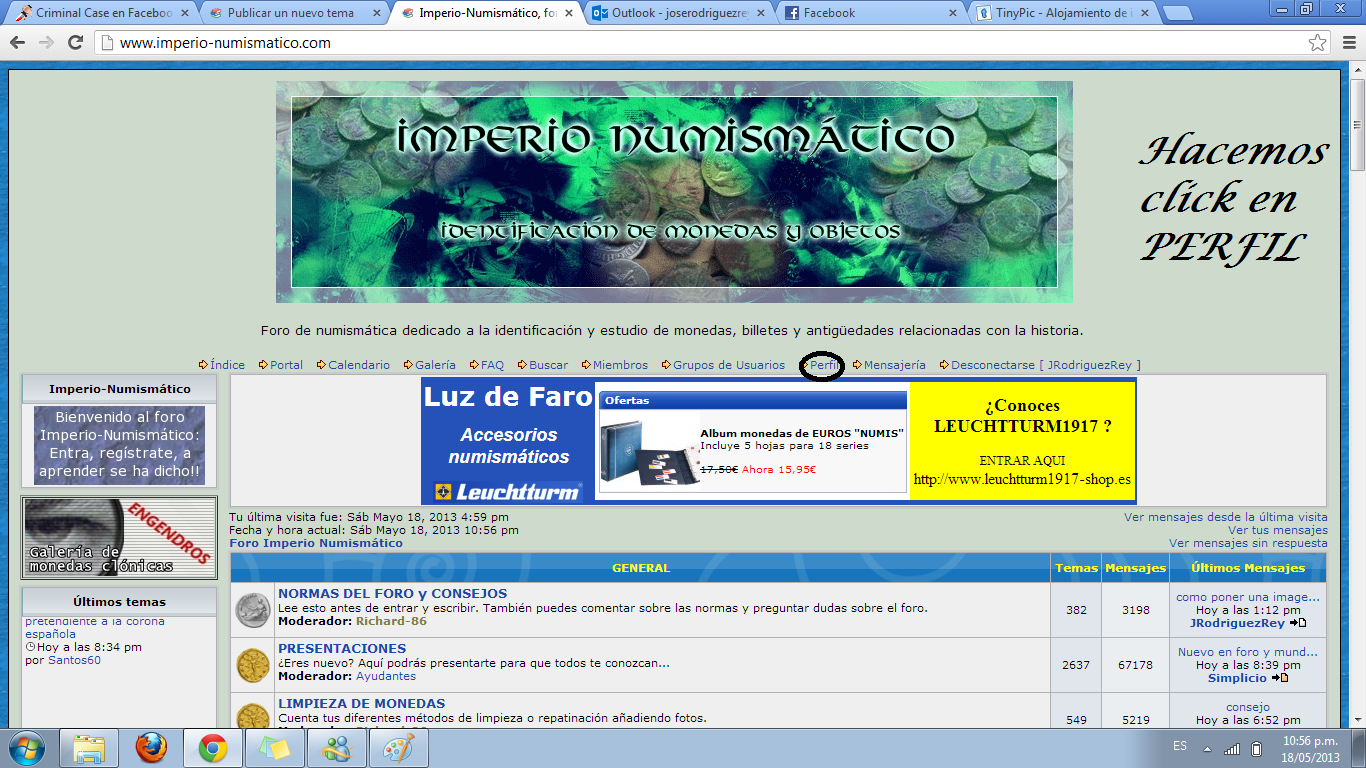Screen dimensions: 1366x768
Task: Open Sticky Notes from the taskbar
Action: 275,748
